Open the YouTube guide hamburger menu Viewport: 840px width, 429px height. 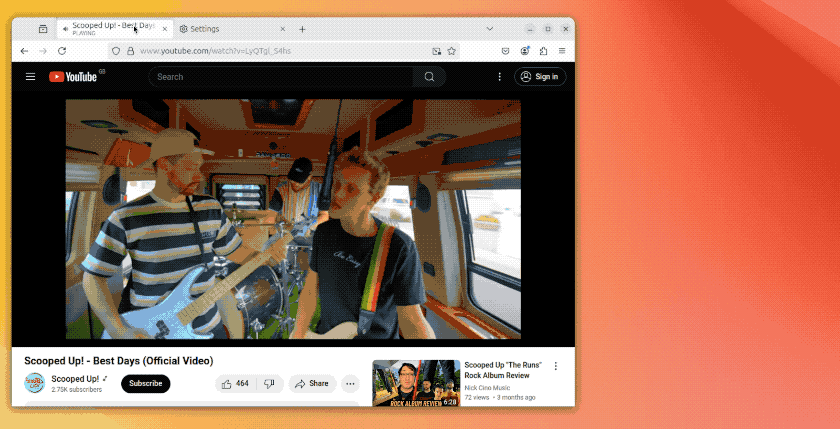[x=31, y=77]
